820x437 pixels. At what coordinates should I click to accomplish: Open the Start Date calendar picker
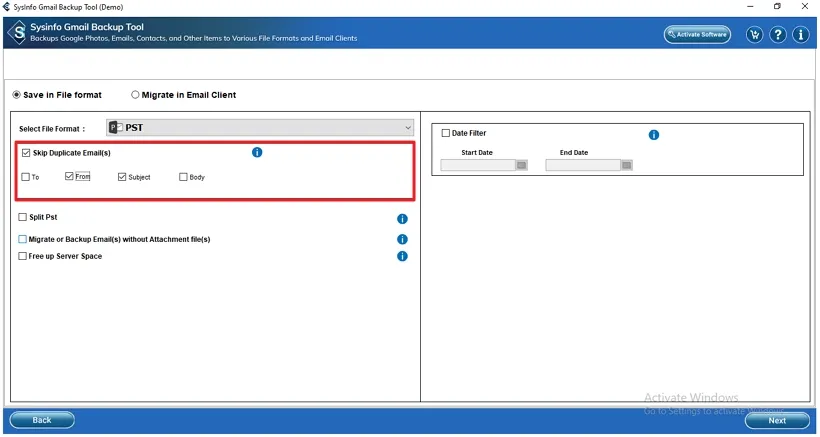521,165
